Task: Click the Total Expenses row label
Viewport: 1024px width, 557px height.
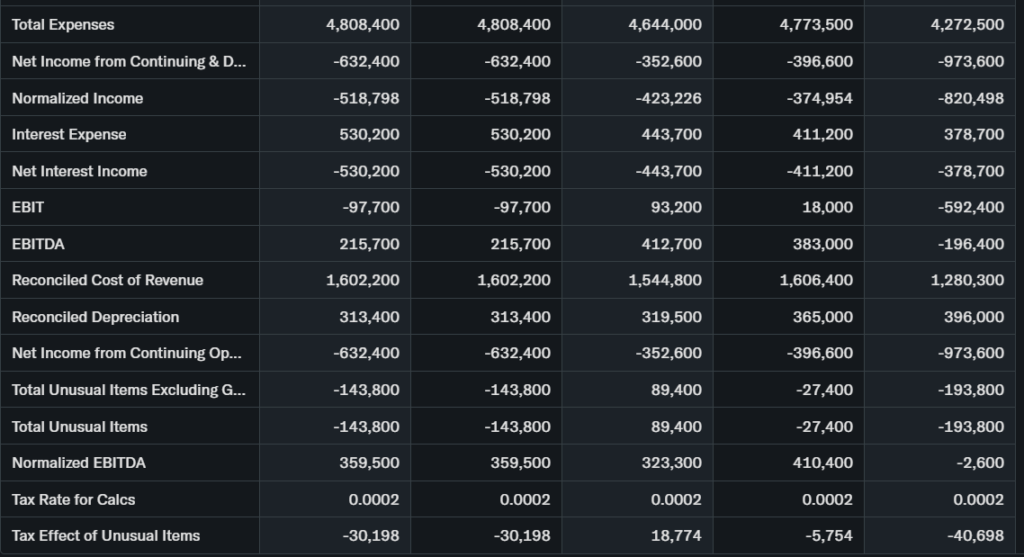Action: point(63,25)
